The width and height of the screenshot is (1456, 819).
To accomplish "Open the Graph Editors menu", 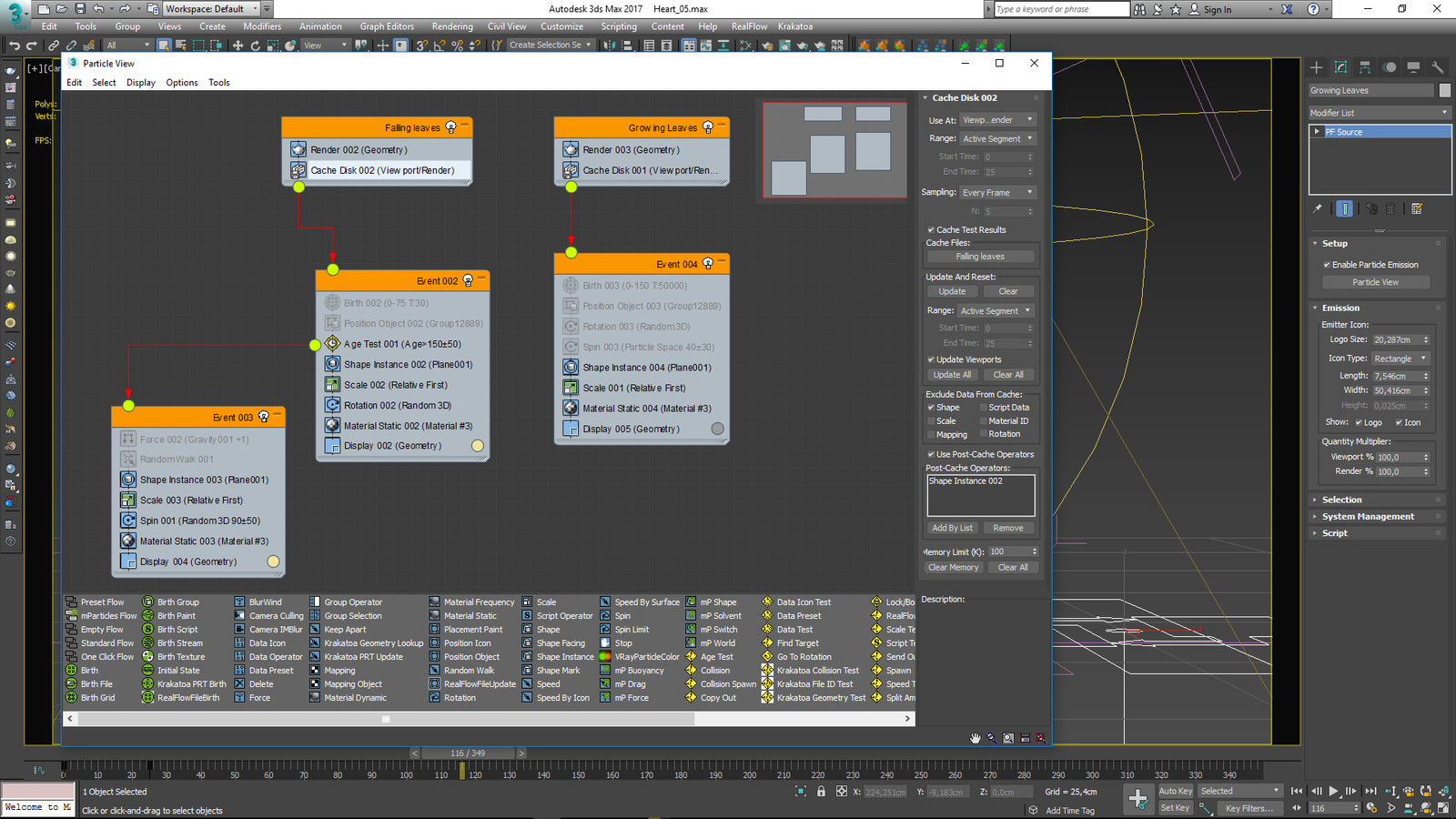I will 387,26.
